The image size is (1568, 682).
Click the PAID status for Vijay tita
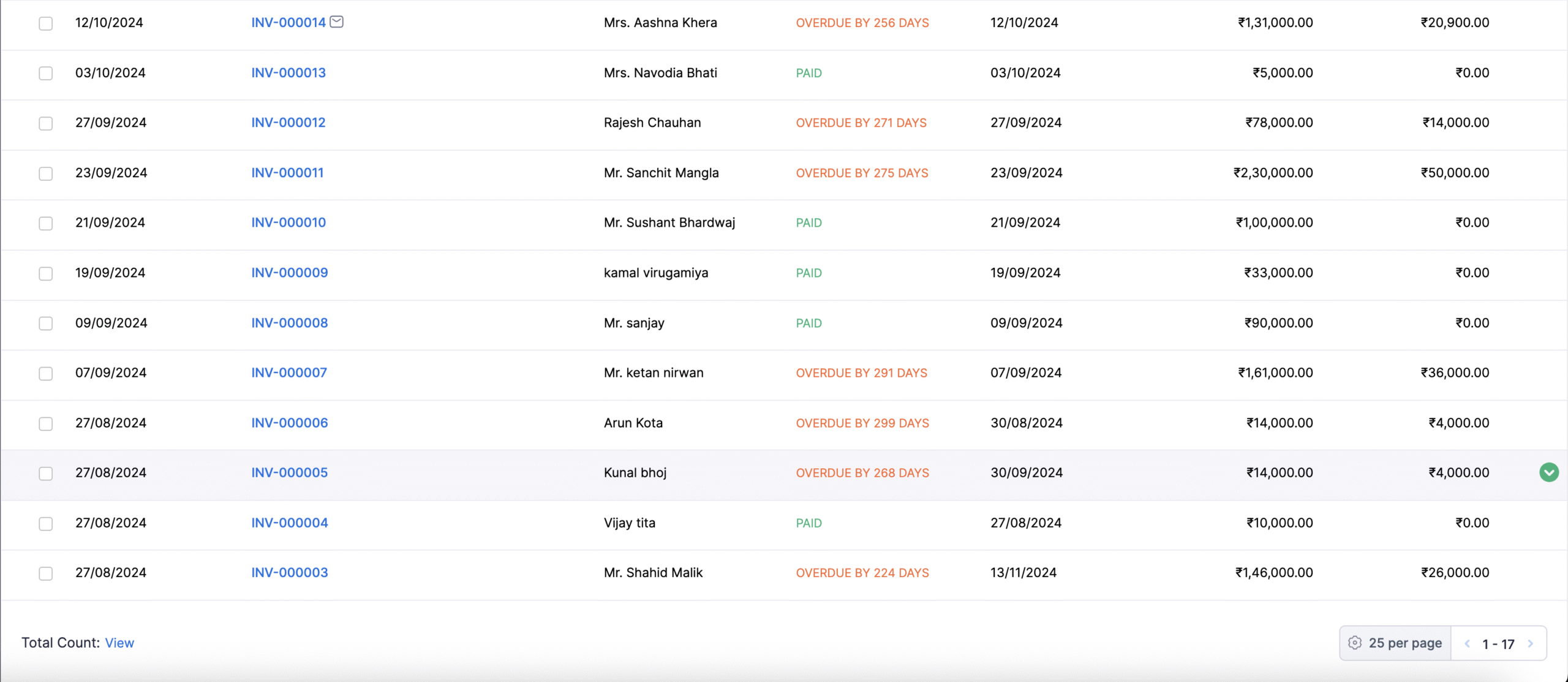click(x=809, y=523)
